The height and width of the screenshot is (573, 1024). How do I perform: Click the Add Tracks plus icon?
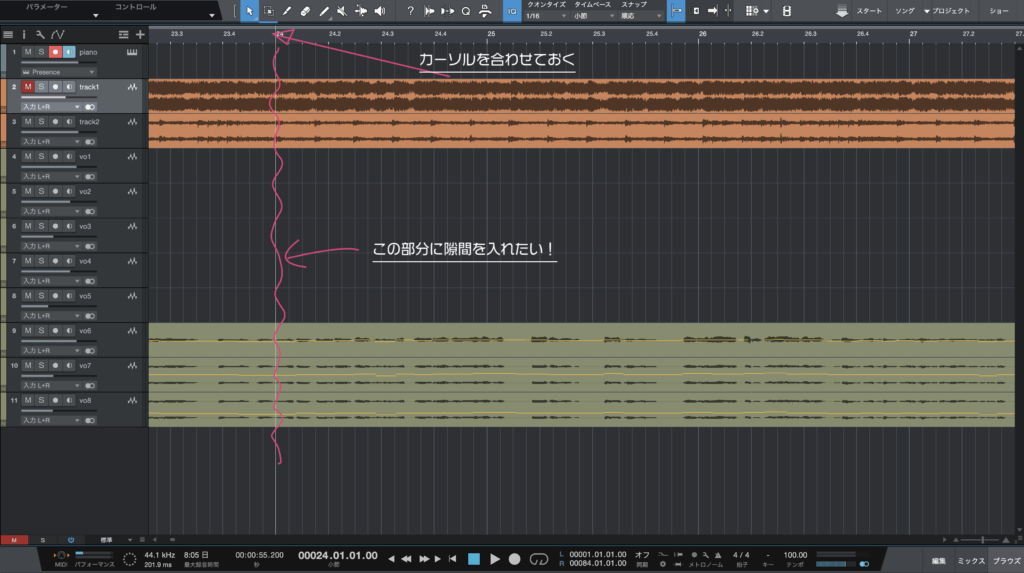pos(140,34)
